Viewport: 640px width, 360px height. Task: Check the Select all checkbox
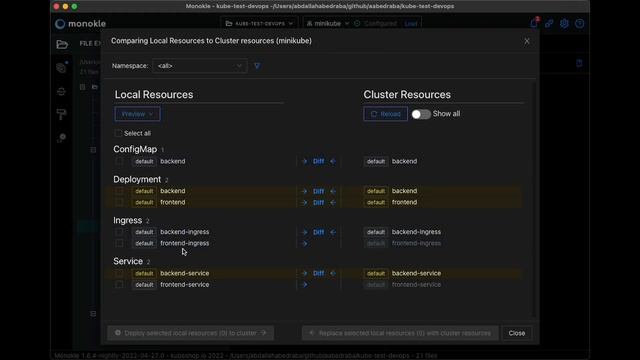[x=118, y=133]
